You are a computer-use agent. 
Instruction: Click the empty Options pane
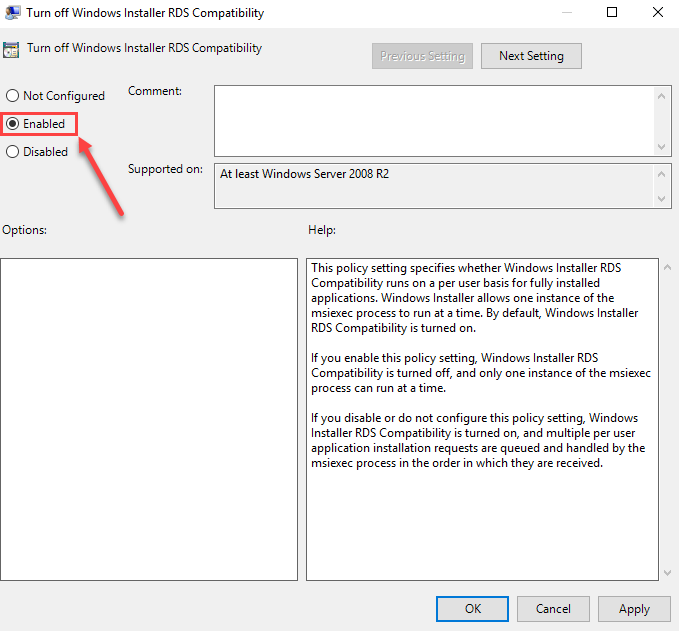click(149, 419)
